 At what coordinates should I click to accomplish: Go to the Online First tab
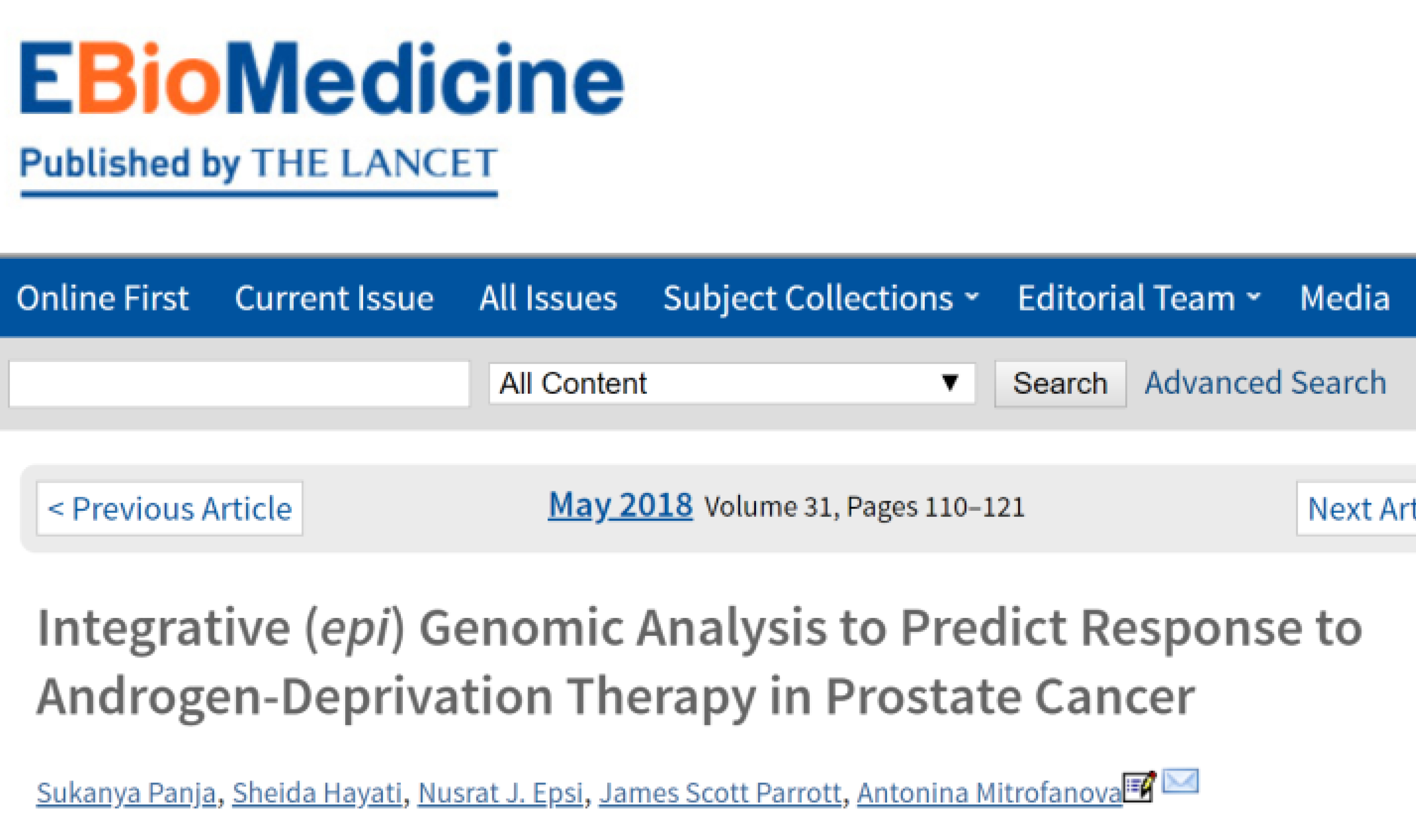pos(103,298)
